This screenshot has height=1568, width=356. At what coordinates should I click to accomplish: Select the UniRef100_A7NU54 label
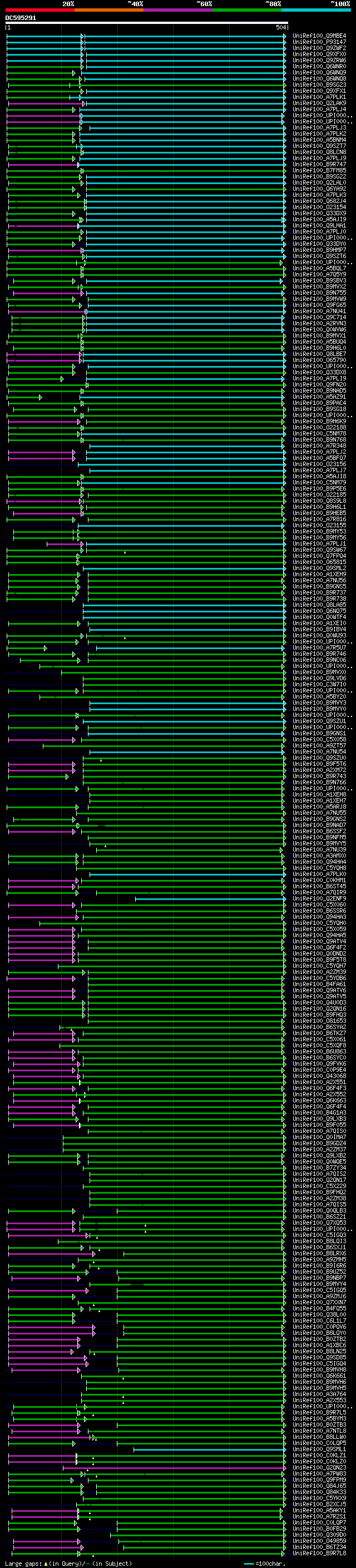click(x=319, y=752)
